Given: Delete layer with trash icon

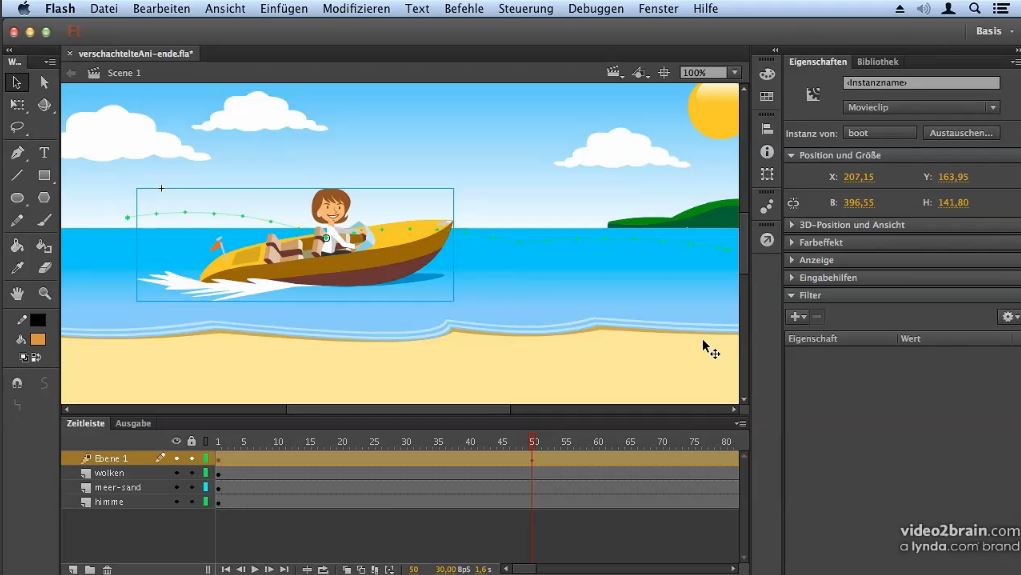Looking at the screenshot, I should pos(107,569).
